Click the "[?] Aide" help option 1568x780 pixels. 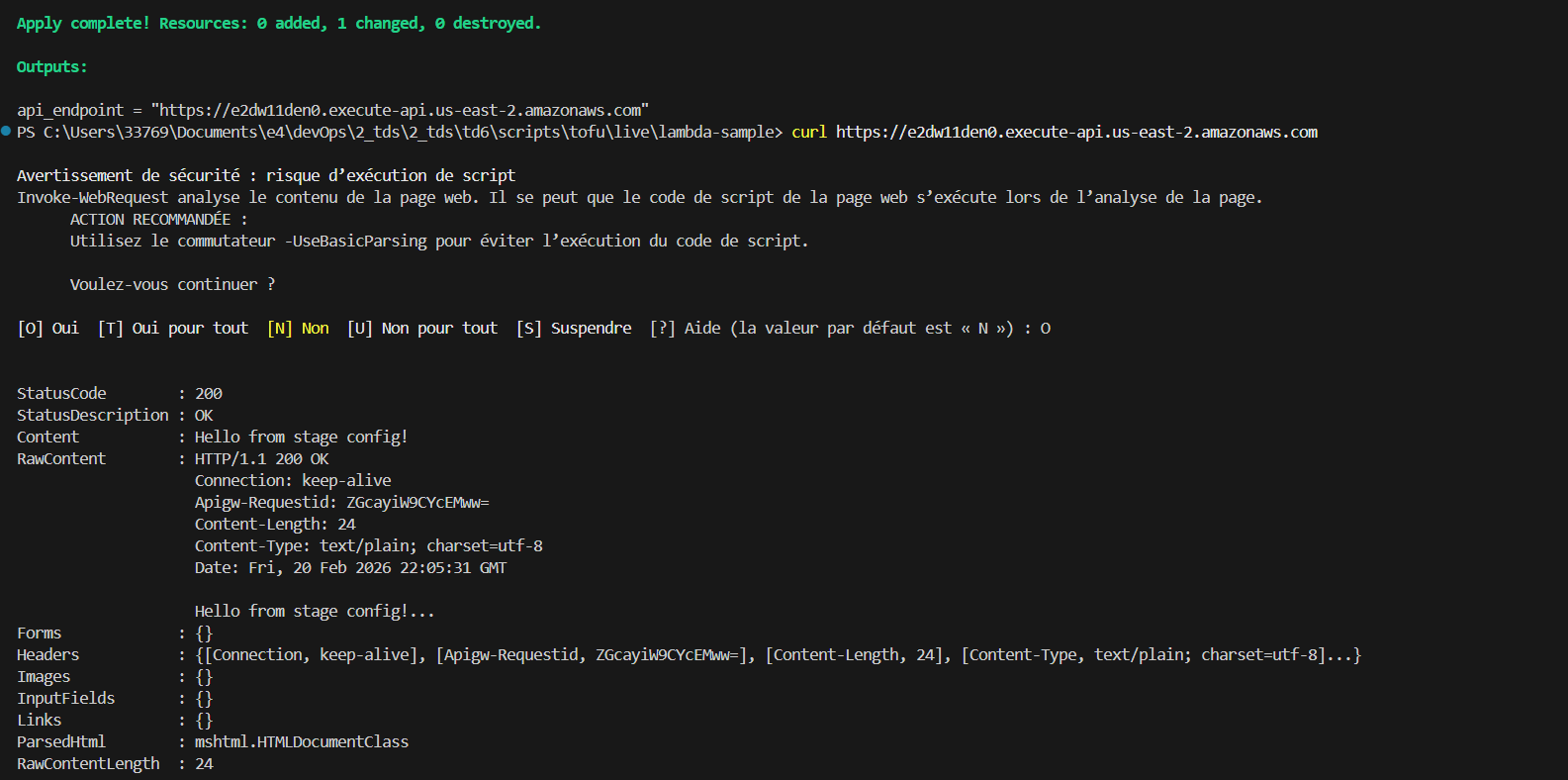tap(685, 328)
